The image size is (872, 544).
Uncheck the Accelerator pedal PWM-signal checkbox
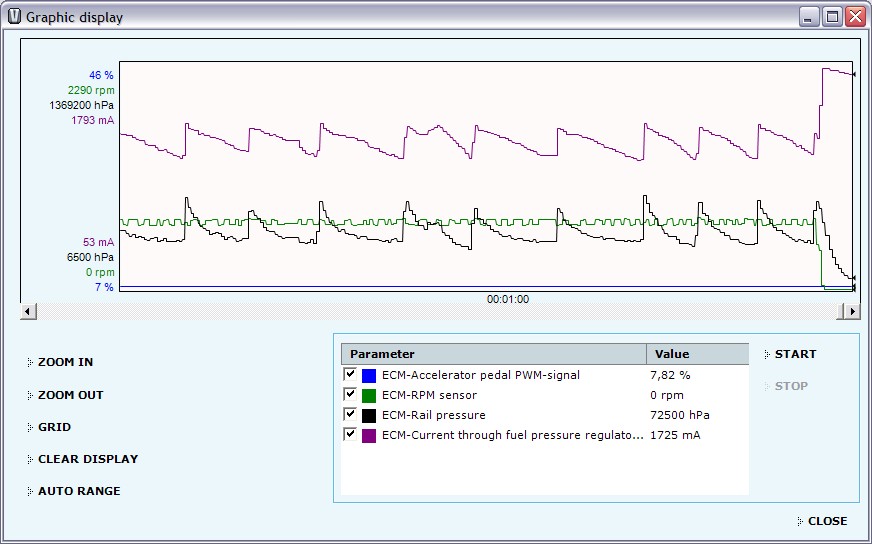point(350,374)
